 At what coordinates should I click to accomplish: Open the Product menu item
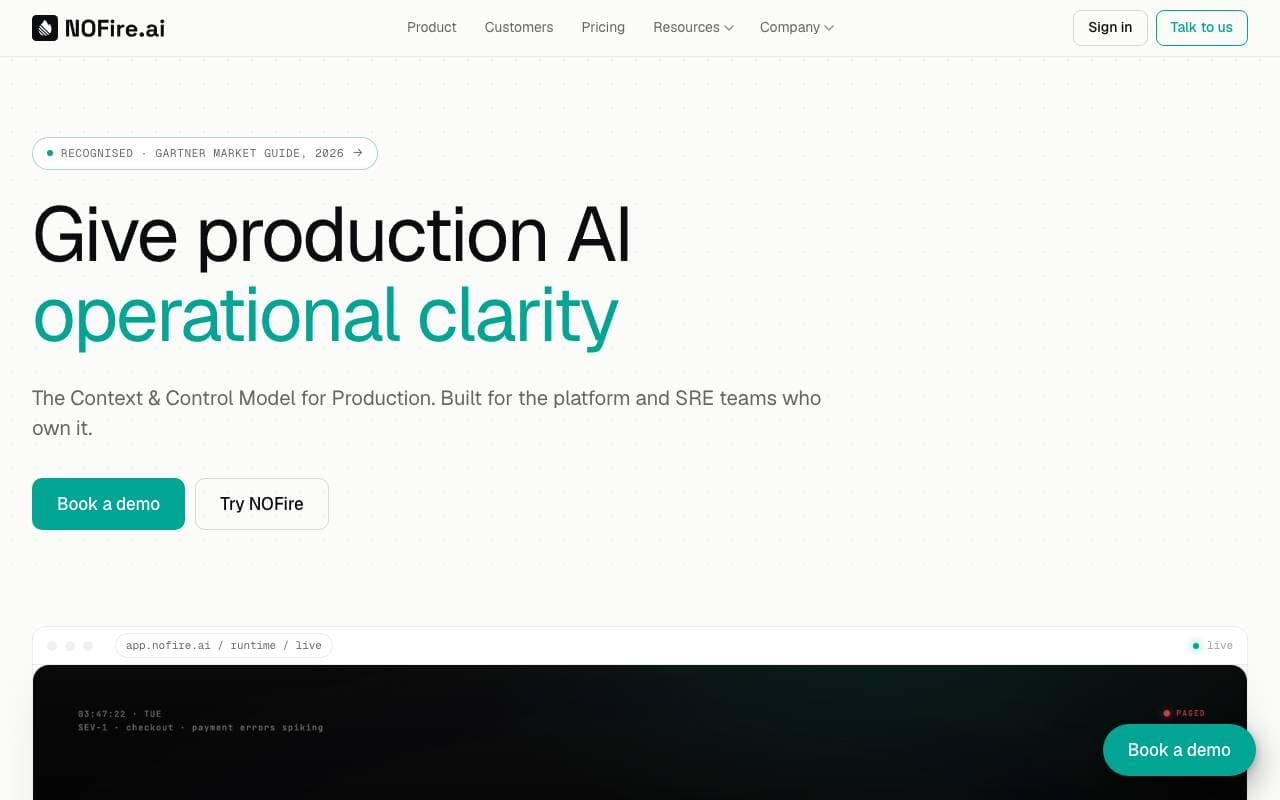point(432,27)
